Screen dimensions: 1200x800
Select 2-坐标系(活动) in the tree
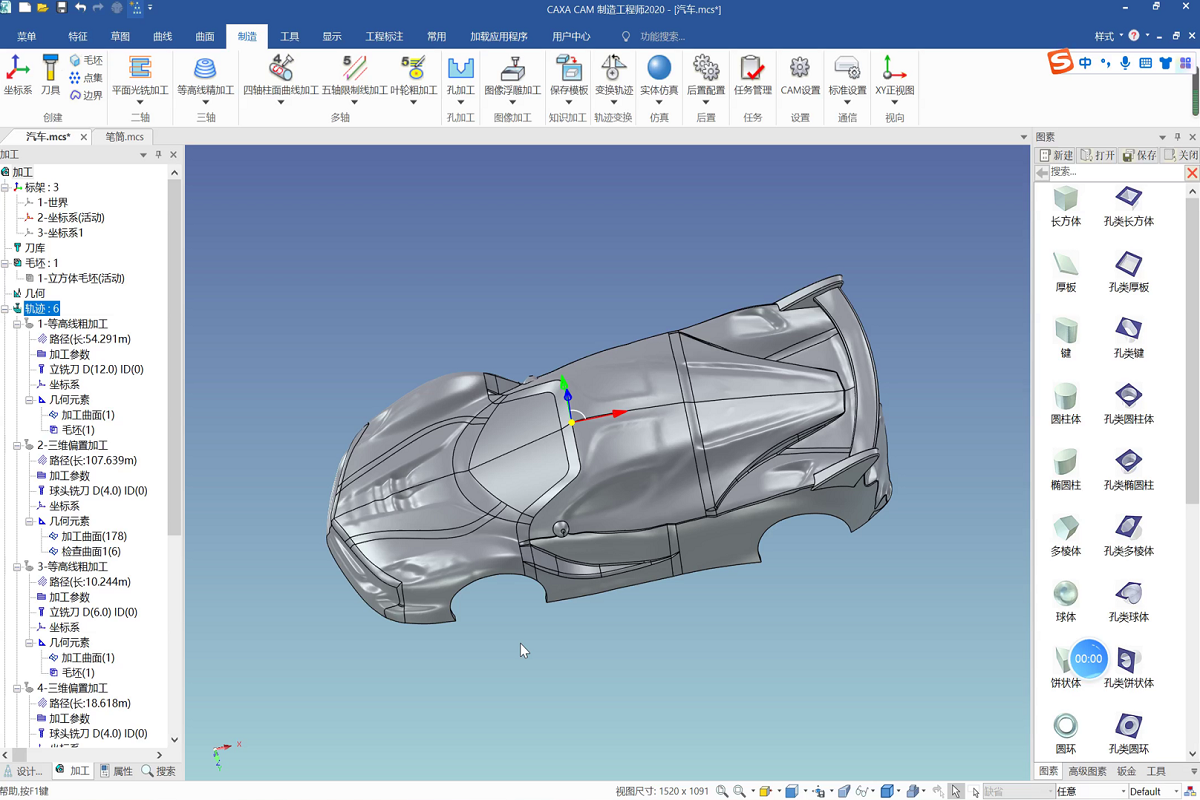click(70, 217)
